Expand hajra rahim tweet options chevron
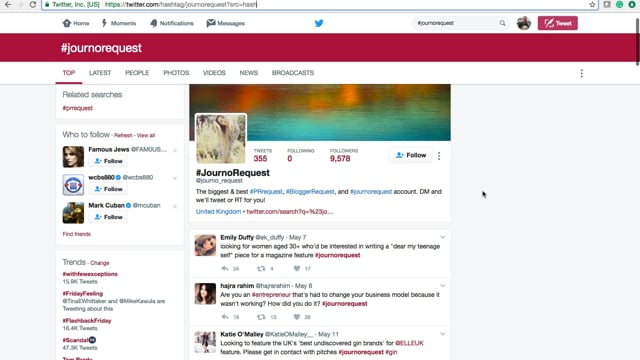The height and width of the screenshot is (360, 640). 443,286
